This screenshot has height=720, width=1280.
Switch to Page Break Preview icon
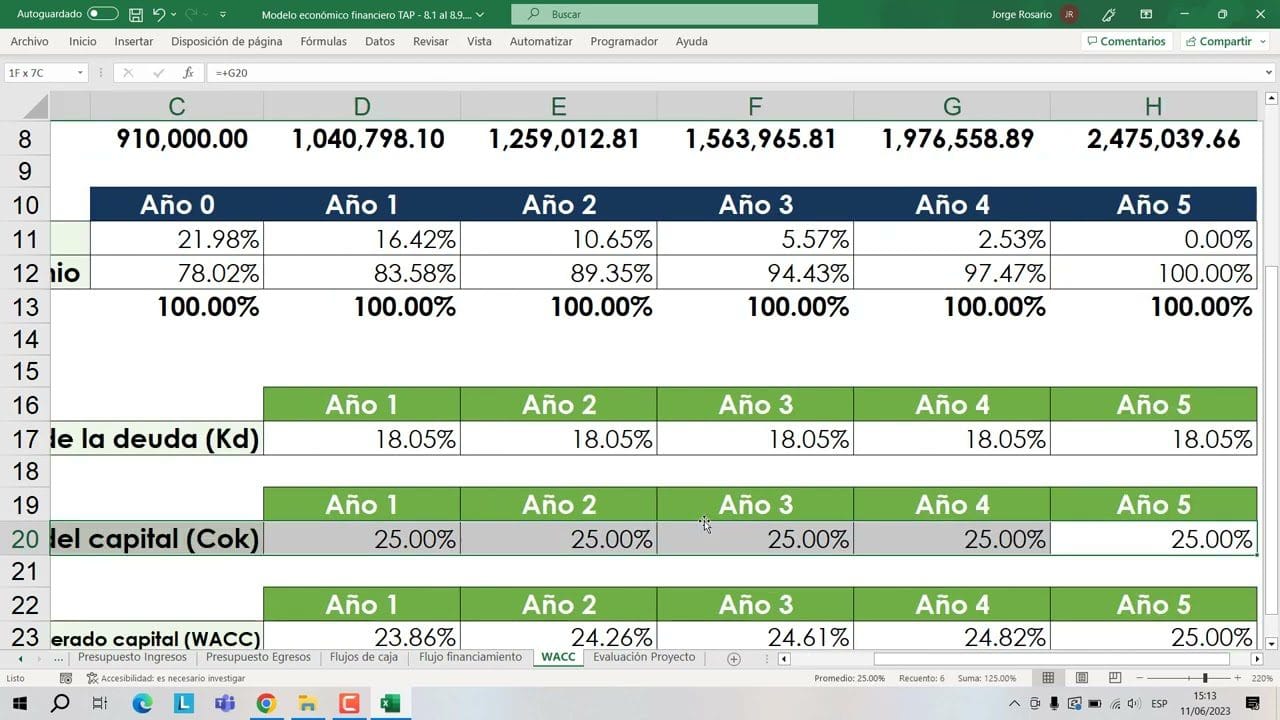pos(1113,678)
